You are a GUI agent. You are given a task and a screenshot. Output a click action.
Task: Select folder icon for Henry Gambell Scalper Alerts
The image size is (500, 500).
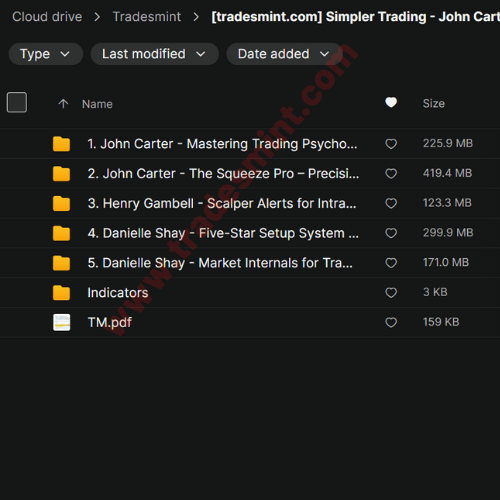pos(61,203)
